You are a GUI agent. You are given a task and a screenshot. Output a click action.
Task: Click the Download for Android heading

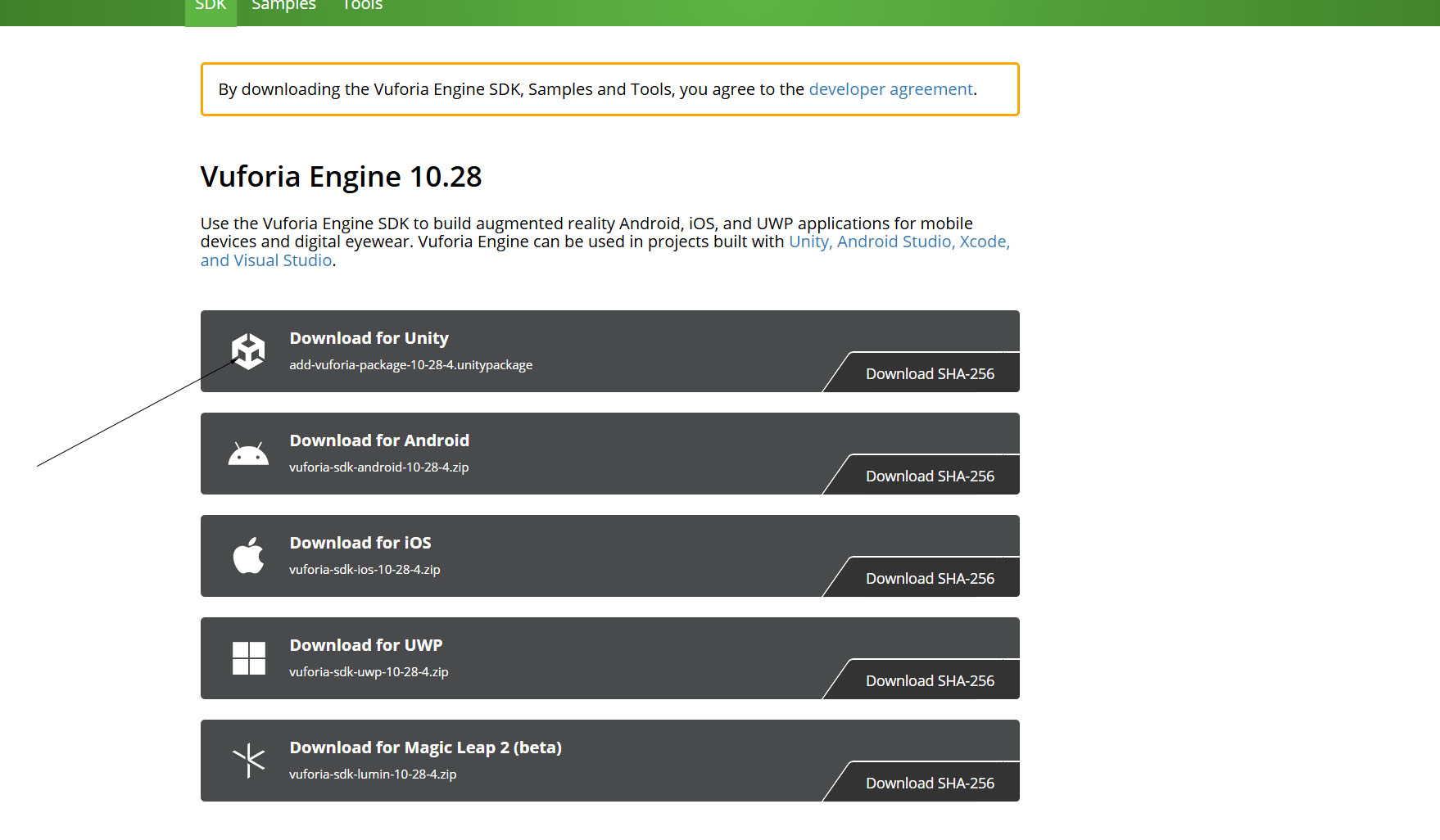[x=379, y=440]
